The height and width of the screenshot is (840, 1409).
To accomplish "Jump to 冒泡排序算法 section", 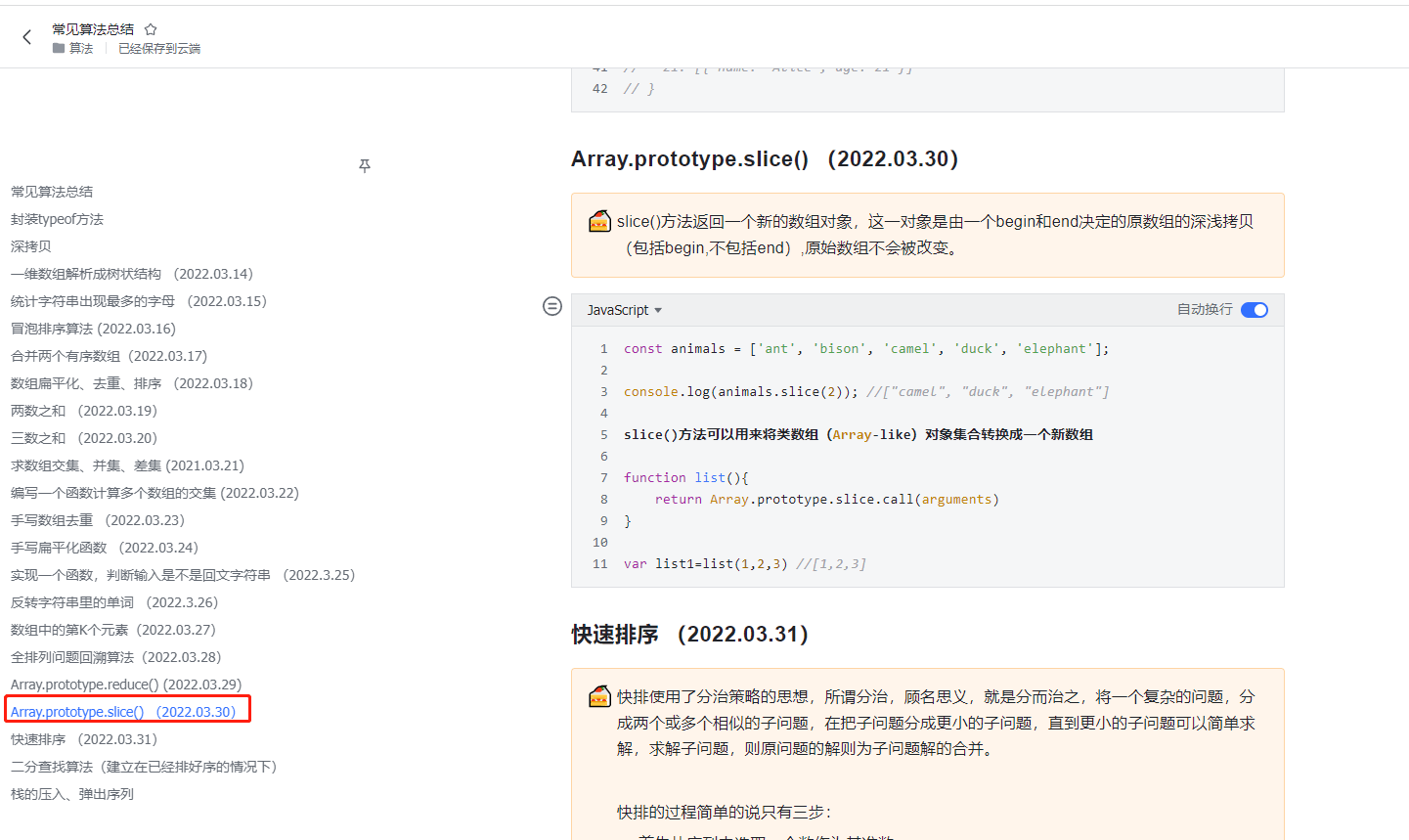I will pos(93,329).
